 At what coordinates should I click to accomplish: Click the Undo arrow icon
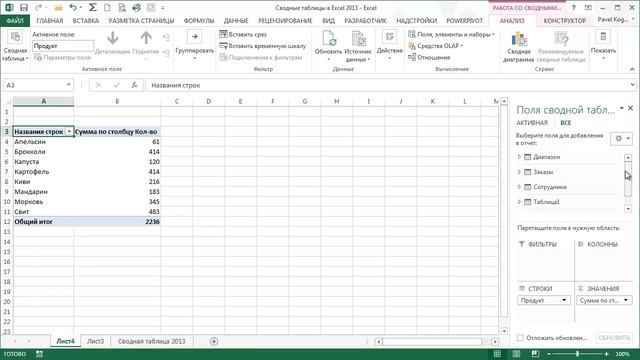click(x=73, y=7)
